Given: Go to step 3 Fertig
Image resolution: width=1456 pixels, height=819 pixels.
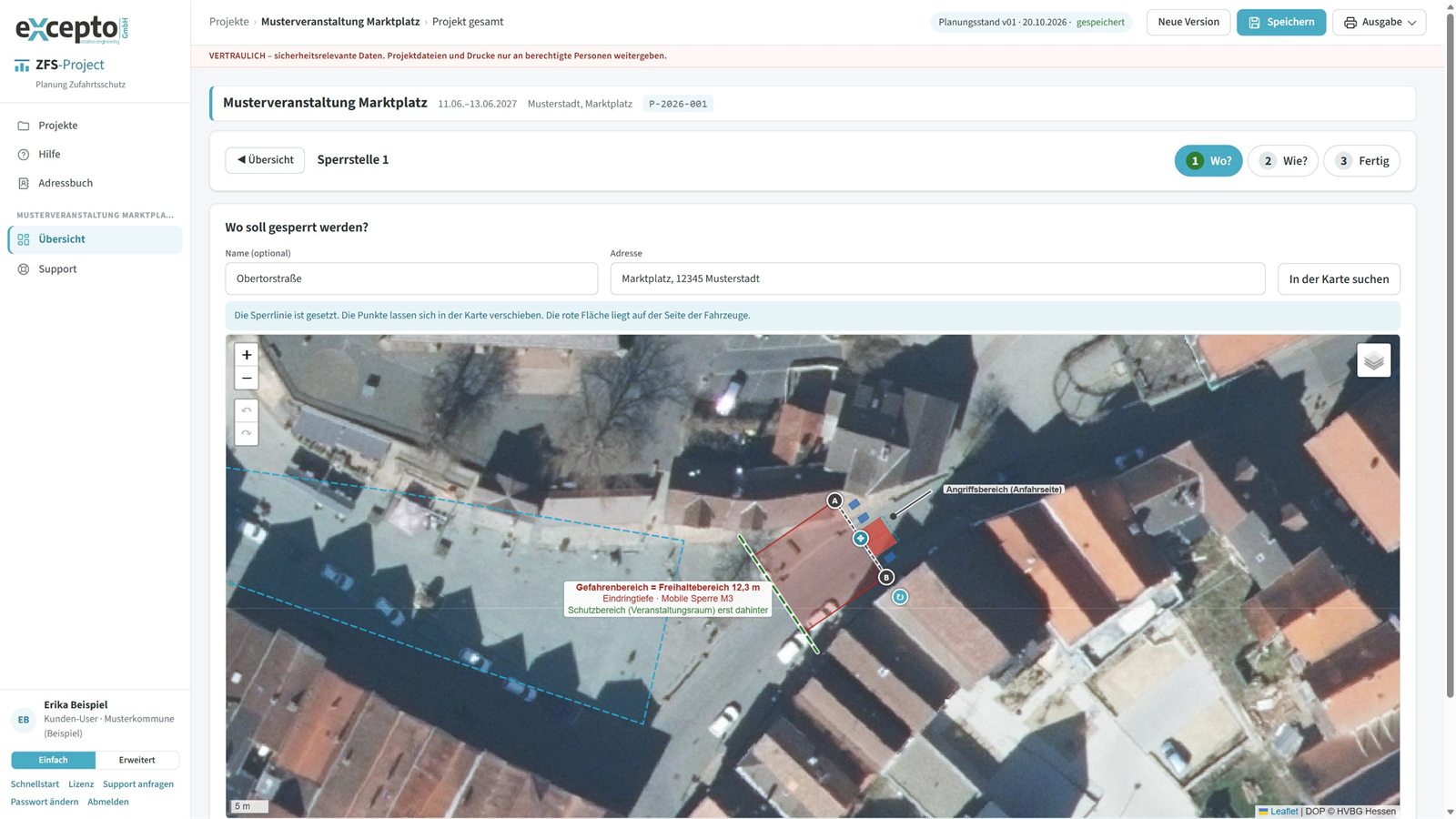Looking at the screenshot, I should coord(1361,161).
